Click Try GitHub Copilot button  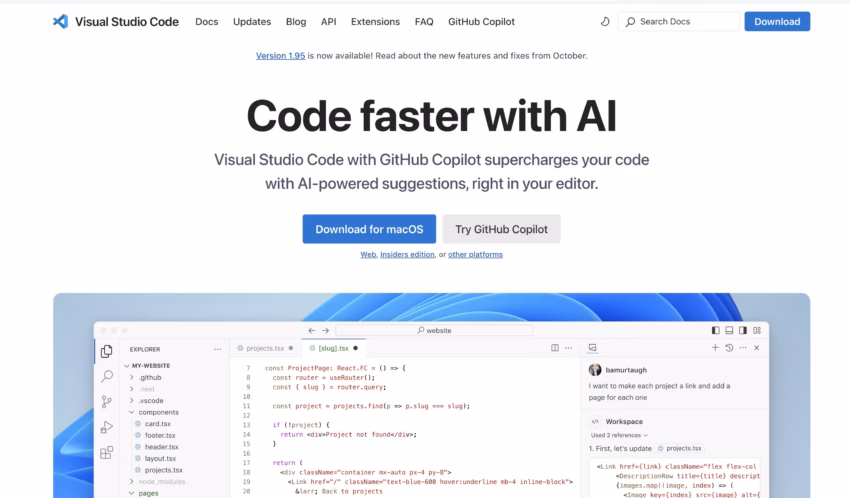[501, 229]
